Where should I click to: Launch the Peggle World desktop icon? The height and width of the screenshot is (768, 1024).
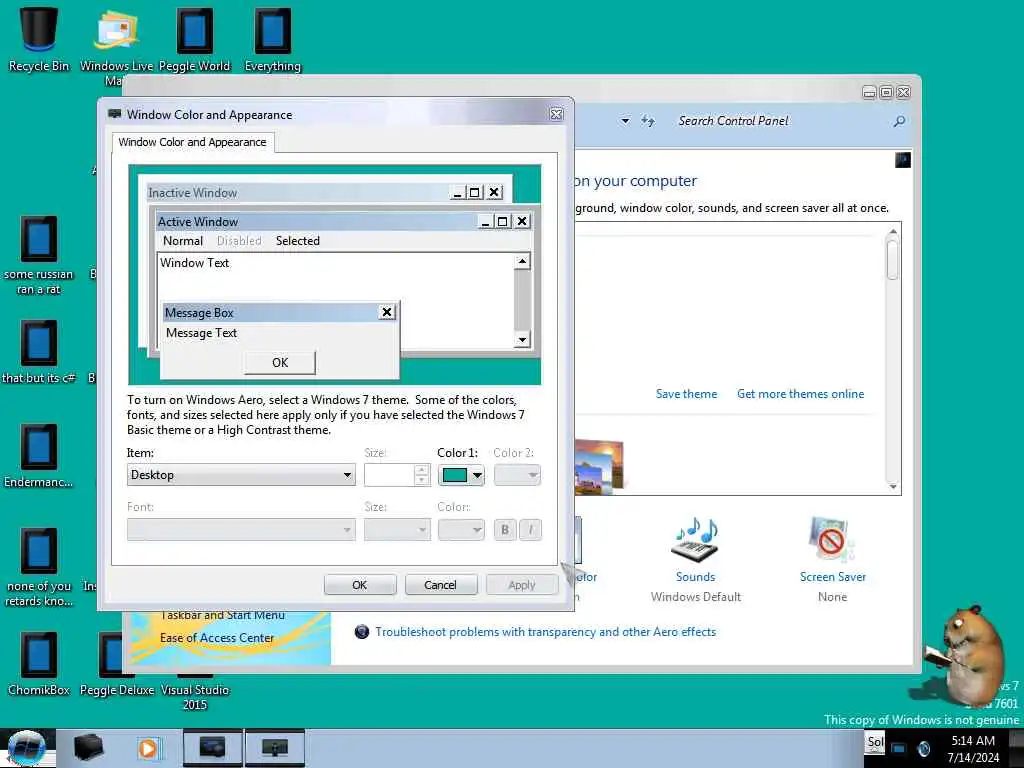point(195,40)
